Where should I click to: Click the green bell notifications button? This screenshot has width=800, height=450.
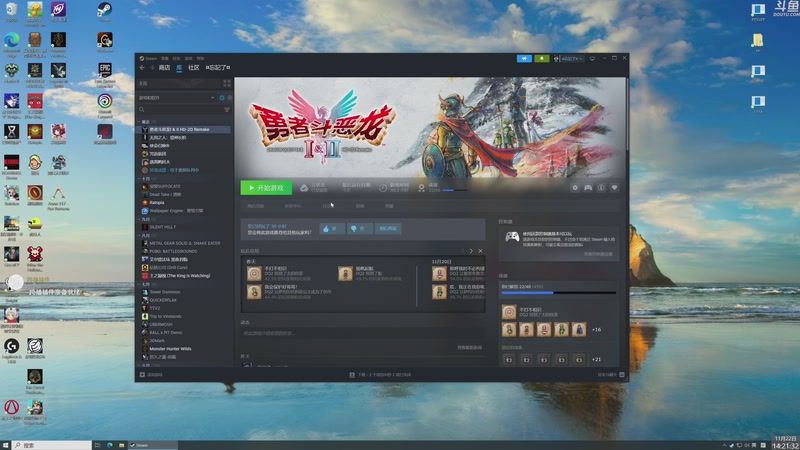point(541,59)
